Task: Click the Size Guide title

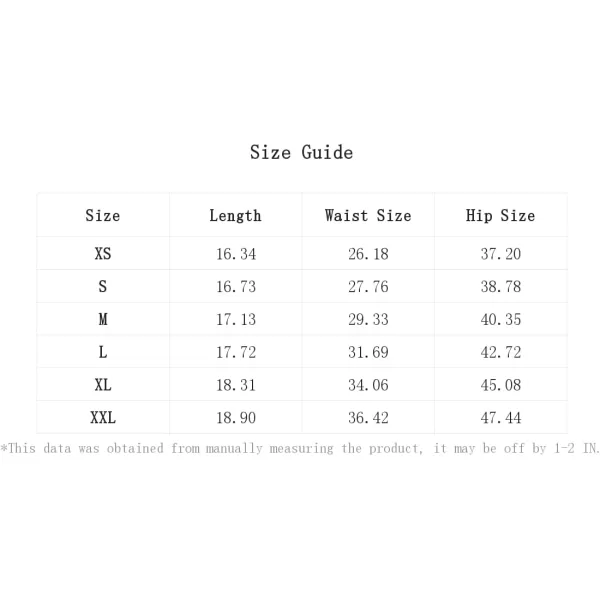Action: click(x=301, y=152)
